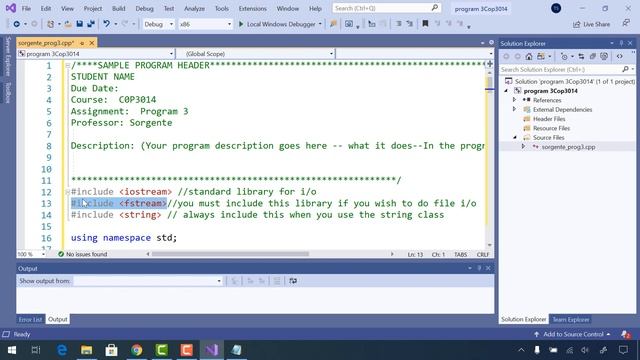Click the Save All toolbar icon
This screenshot has height=360, width=640.
click(x=91, y=24)
